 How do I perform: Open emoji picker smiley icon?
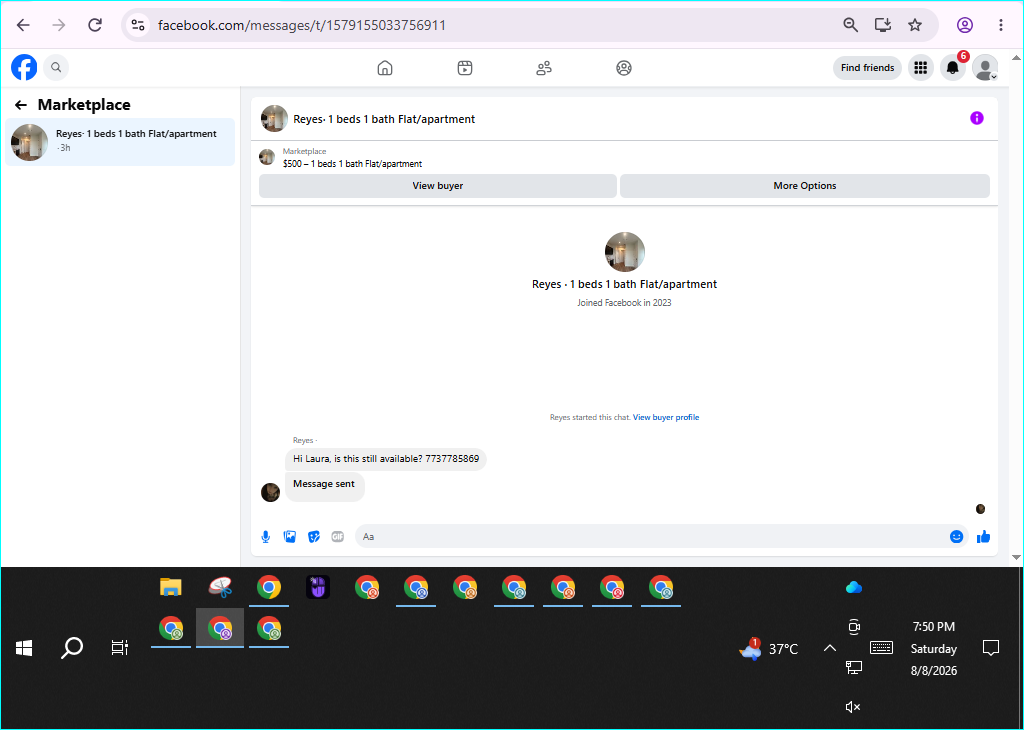tap(957, 537)
